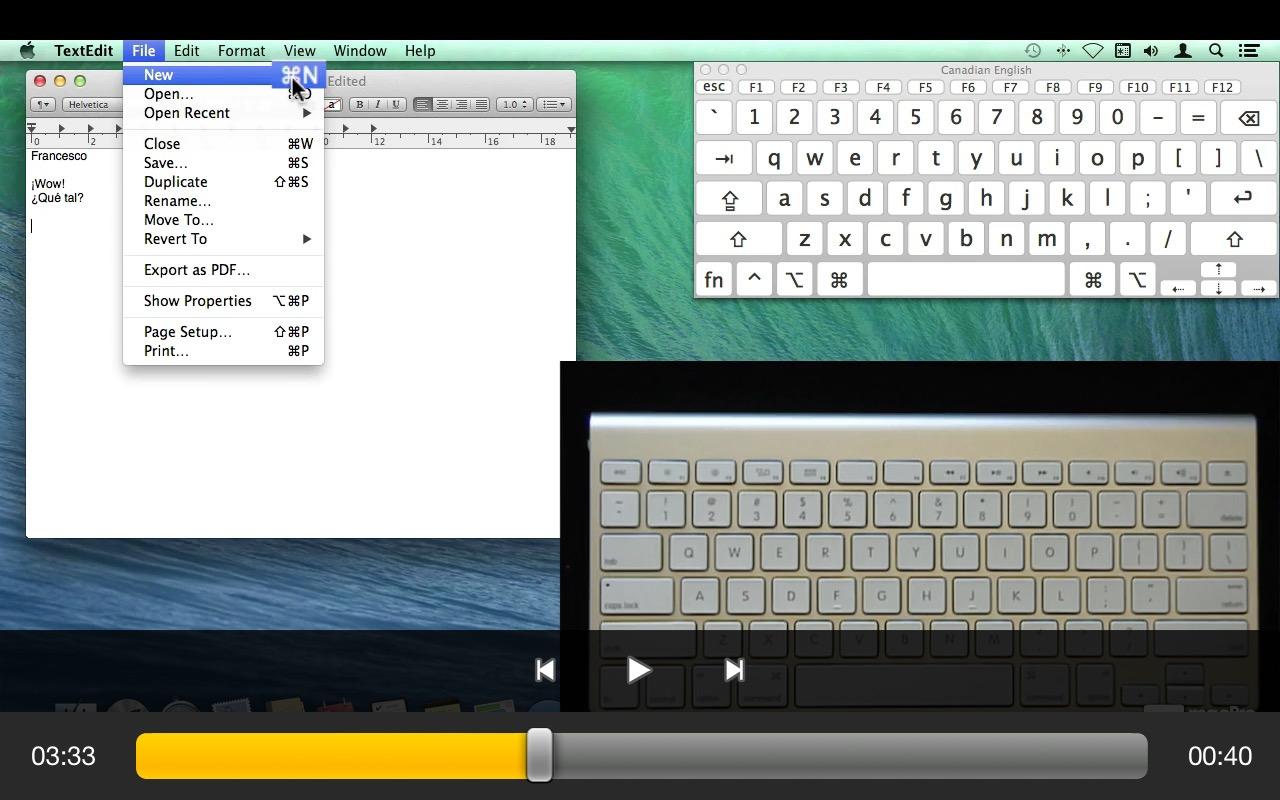
Task: Choose New from the File menu
Action: pos(223,75)
